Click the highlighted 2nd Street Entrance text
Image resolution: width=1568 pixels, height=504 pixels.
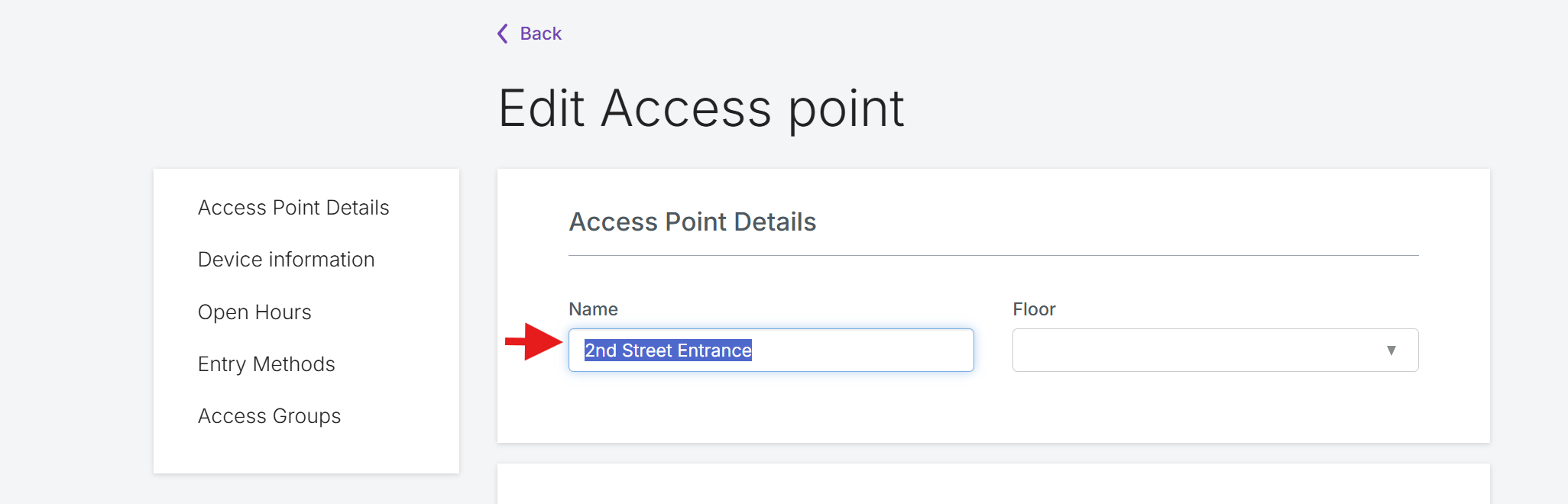[x=668, y=351]
